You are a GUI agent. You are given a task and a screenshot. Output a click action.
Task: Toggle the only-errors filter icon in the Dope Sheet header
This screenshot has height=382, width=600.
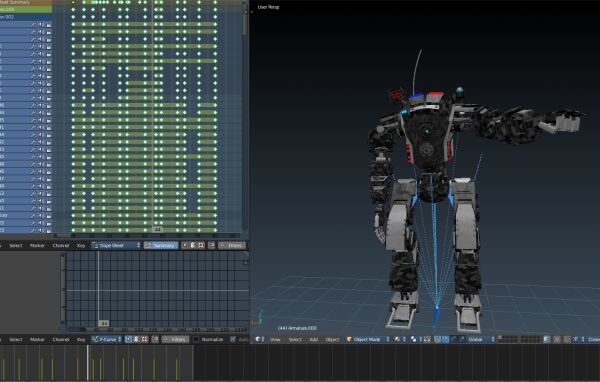pos(201,245)
